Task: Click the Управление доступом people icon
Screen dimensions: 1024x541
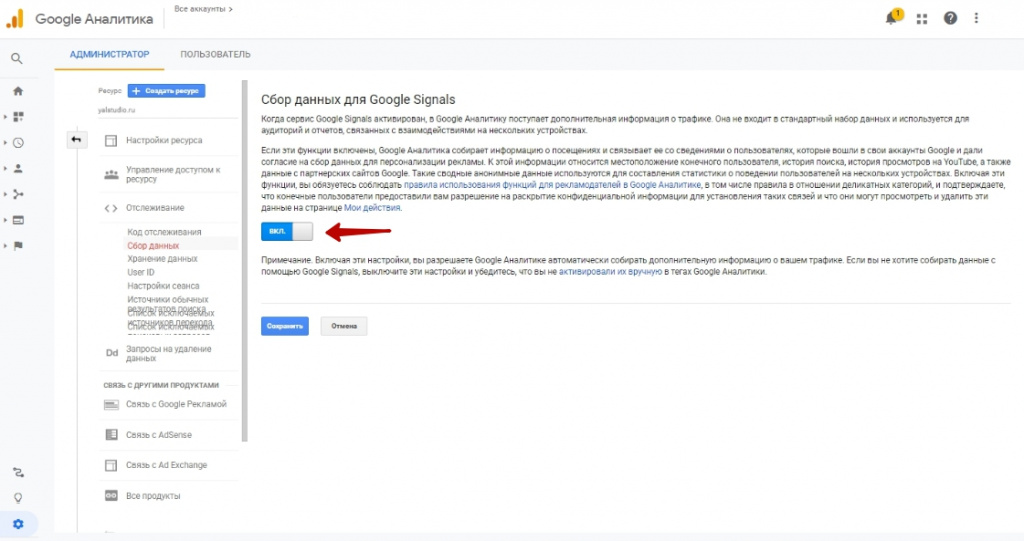Action: coord(111,174)
